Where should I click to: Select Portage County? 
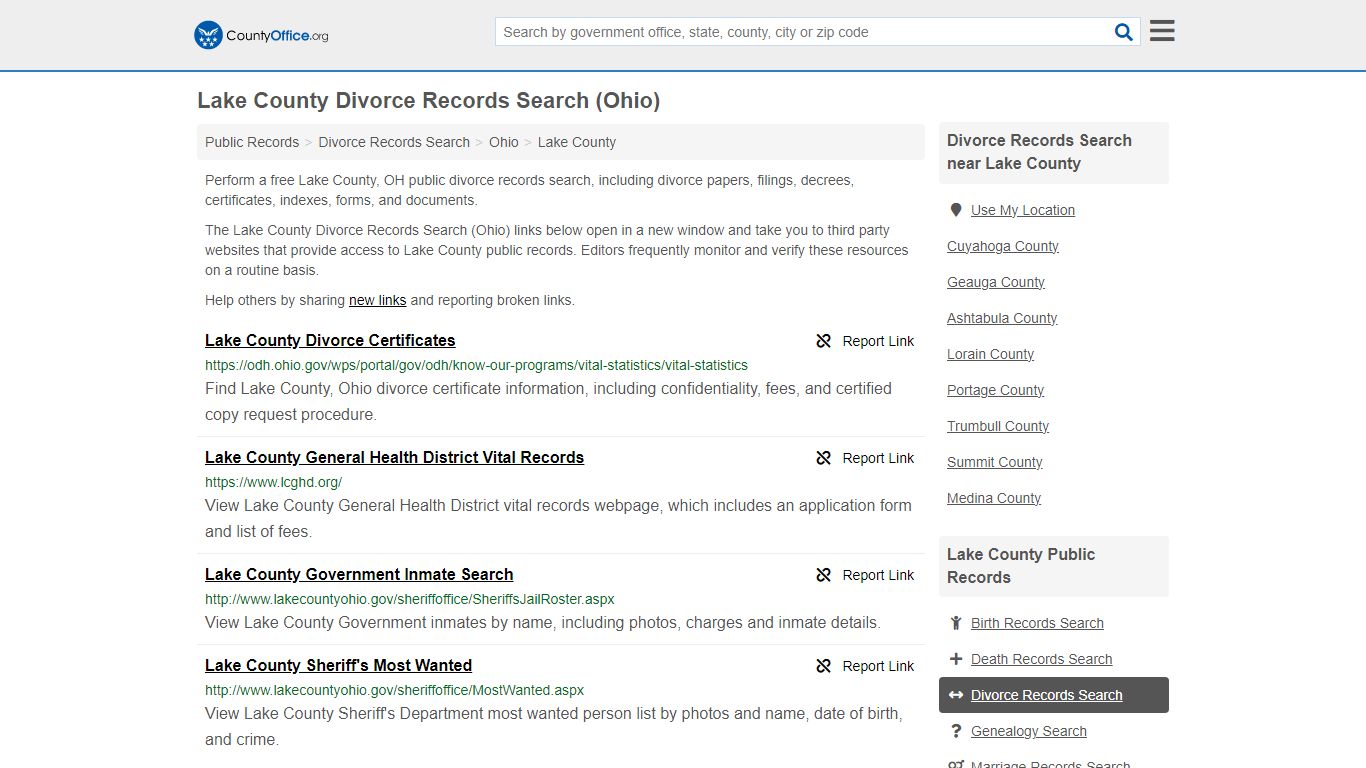click(996, 390)
